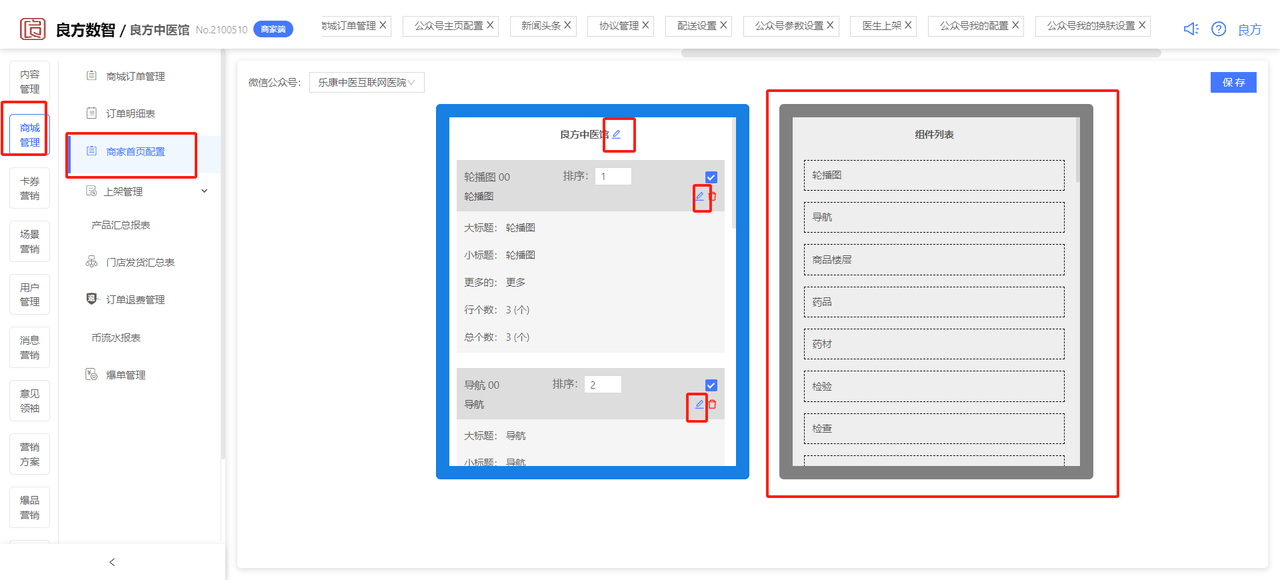Click the 保存 button
This screenshot has height=580, width=1280.
pos(1233,82)
